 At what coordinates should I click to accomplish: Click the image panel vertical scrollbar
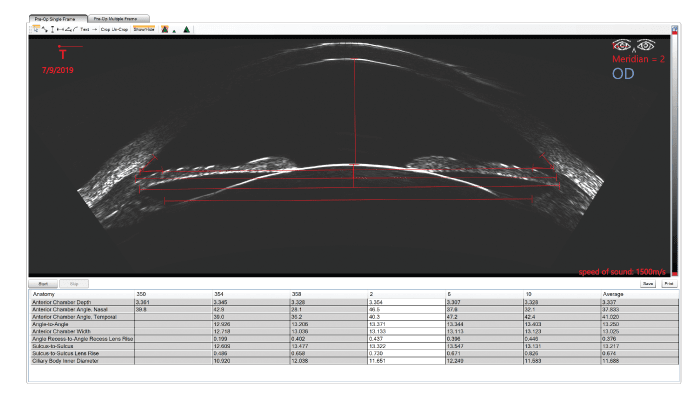(675, 152)
